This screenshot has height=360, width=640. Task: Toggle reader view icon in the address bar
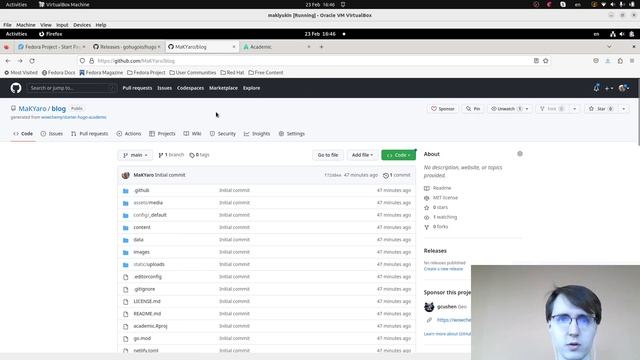(x=536, y=61)
